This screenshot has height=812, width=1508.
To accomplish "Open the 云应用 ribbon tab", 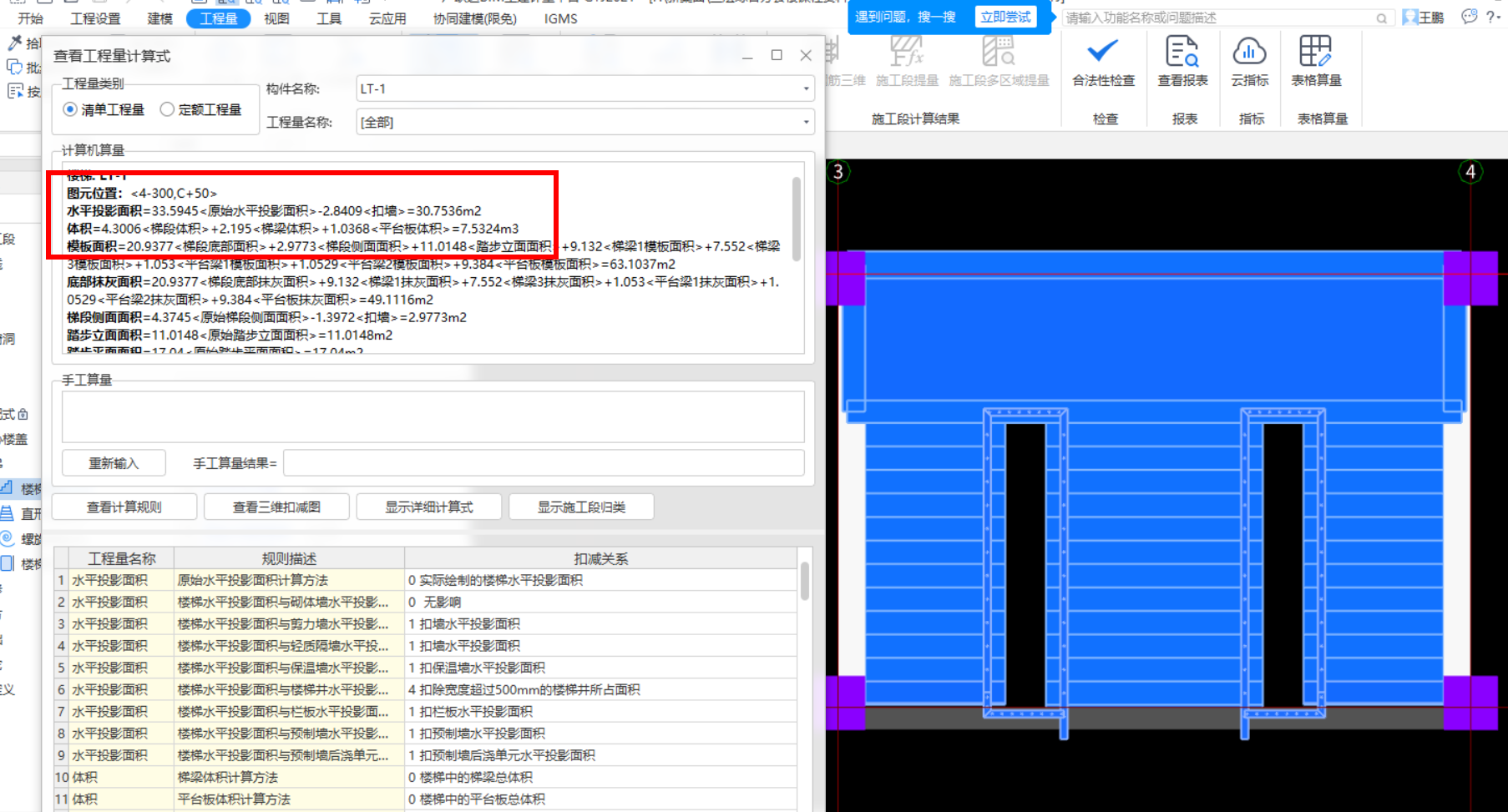I will (387, 18).
